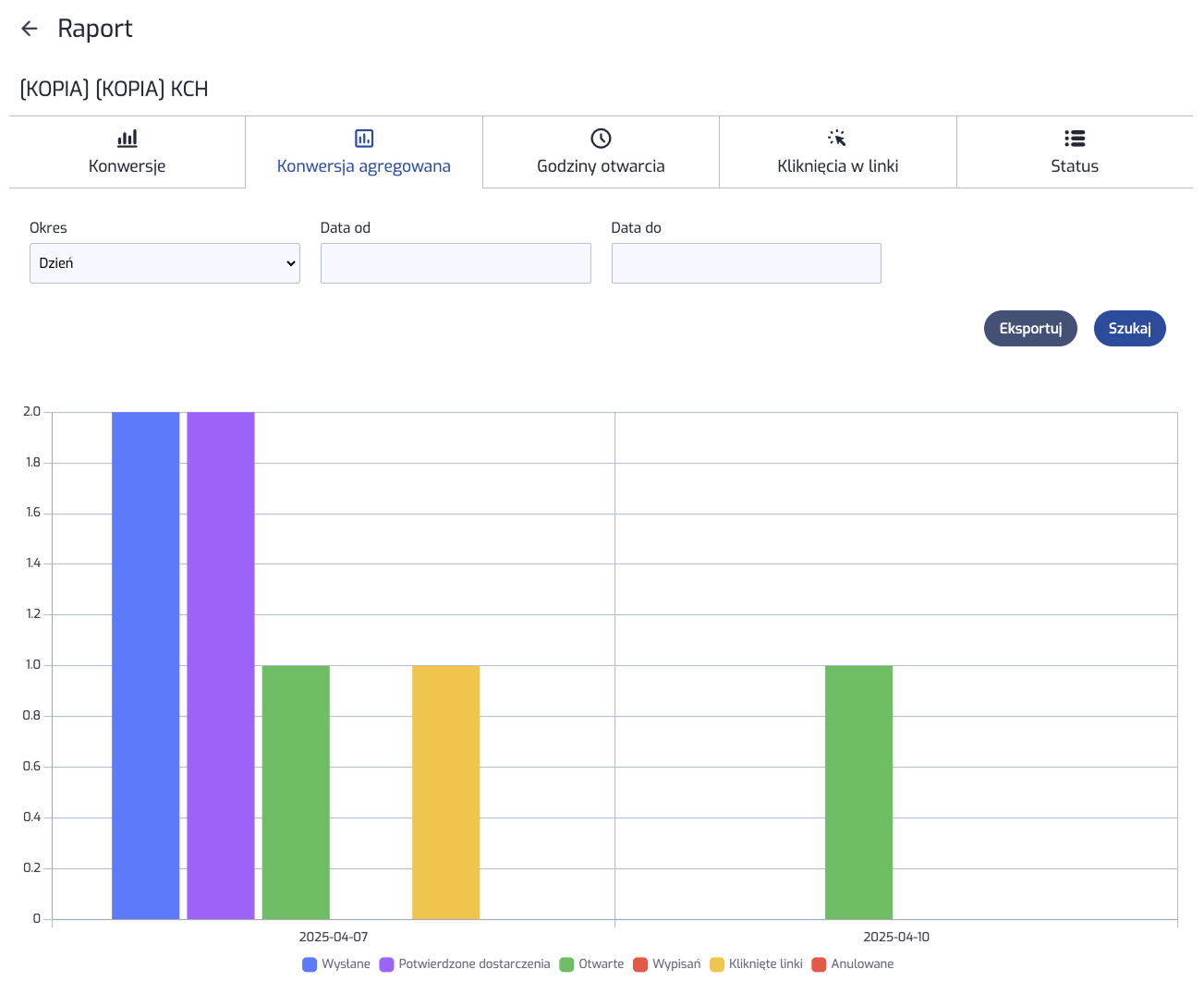Click the Wysłane legend label

[x=346, y=964]
